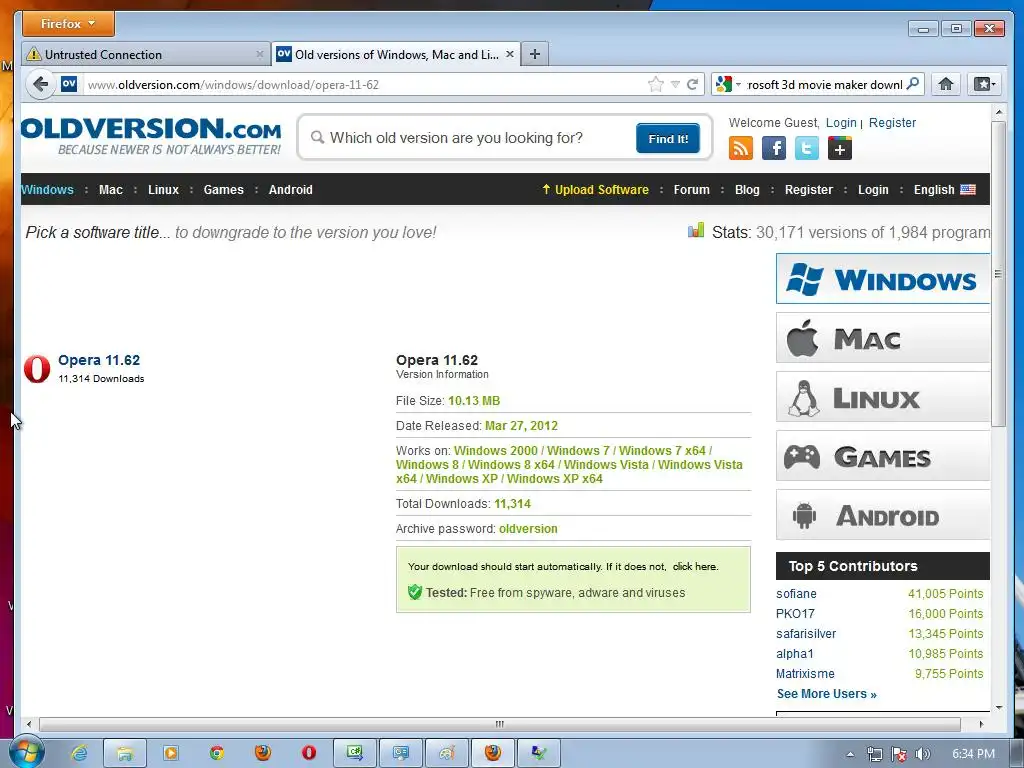
Task: Open Windows Explorer folder in taskbar
Action: 125,753
